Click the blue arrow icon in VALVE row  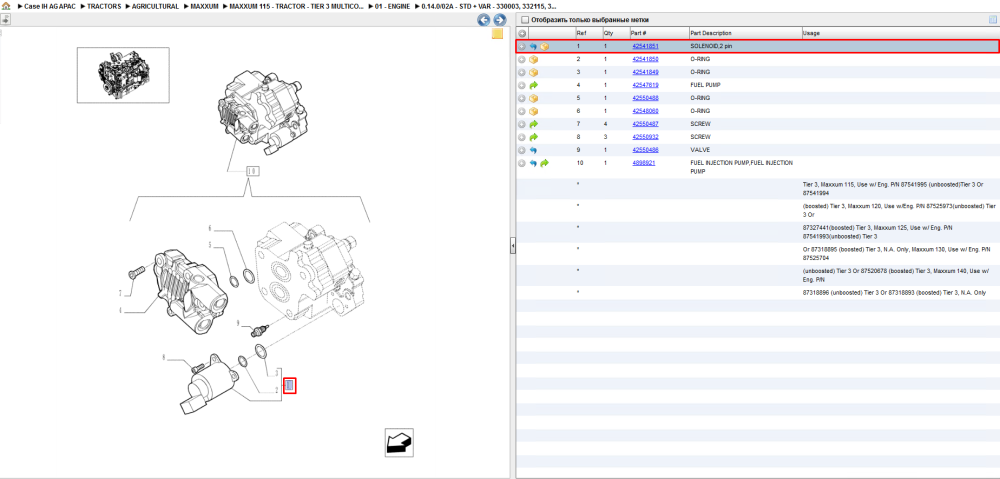(x=533, y=150)
